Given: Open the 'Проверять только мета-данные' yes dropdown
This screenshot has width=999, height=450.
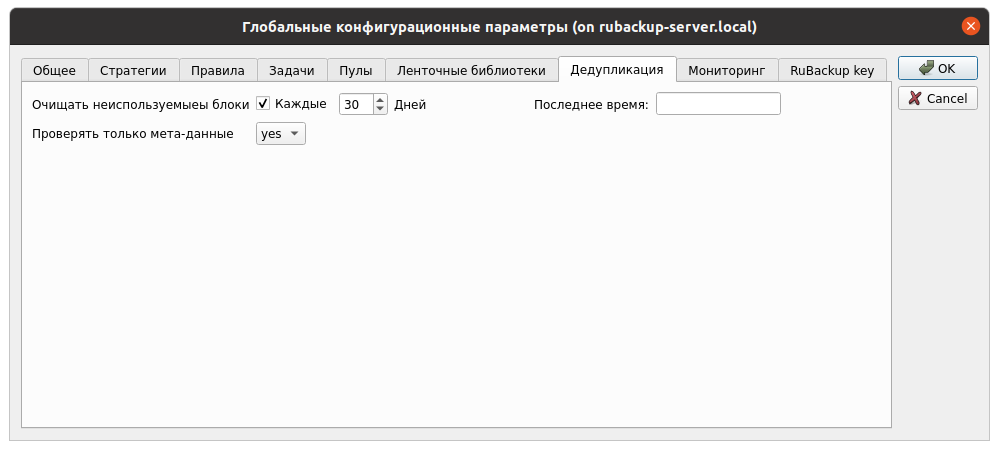Looking at the screenshot, I should 281,134.
